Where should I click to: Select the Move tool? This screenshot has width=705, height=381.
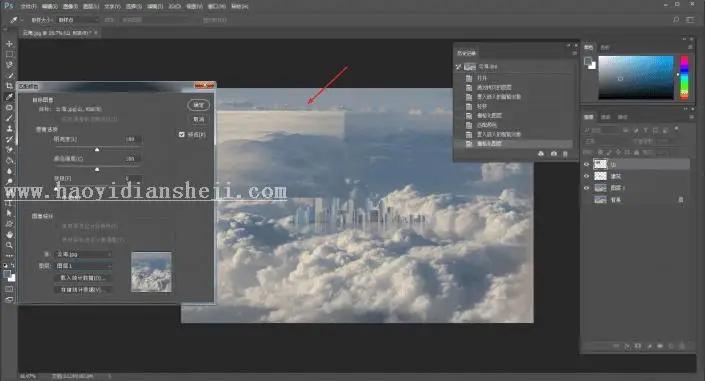click(x=9, y=44)
